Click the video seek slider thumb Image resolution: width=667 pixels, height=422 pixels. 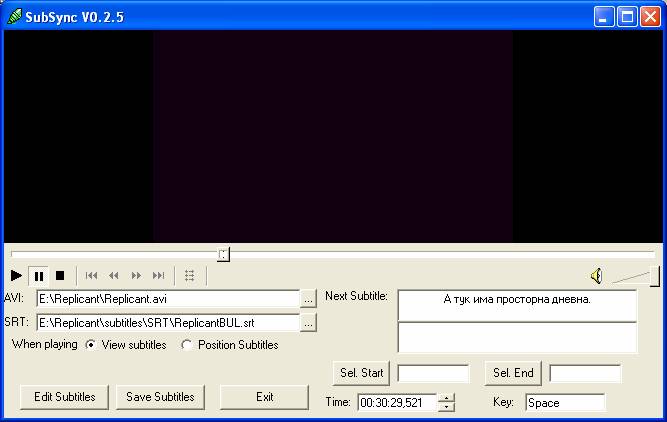coord(223,254)
